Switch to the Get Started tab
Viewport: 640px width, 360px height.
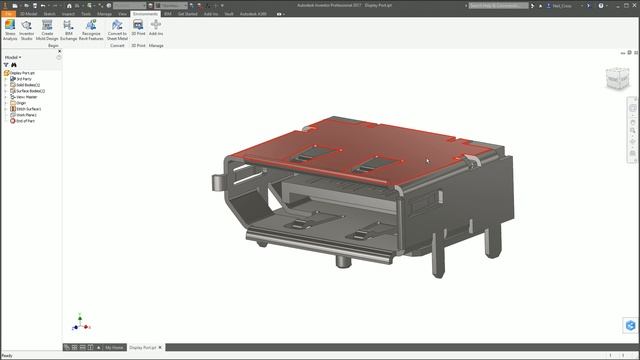pyautogui.click(x=188, y=14)
